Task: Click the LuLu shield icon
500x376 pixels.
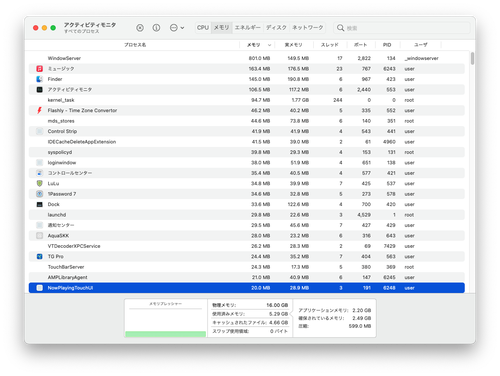Action: tap(40, 183)
